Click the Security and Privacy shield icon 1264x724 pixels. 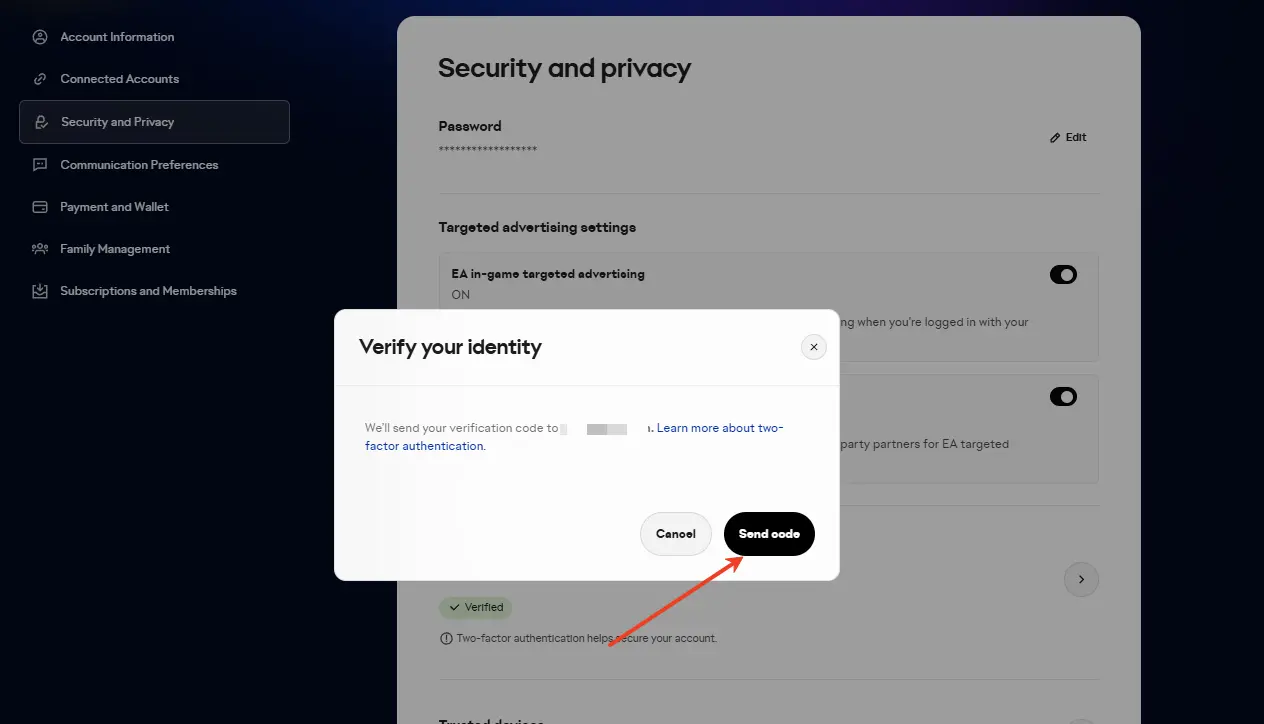41,122
